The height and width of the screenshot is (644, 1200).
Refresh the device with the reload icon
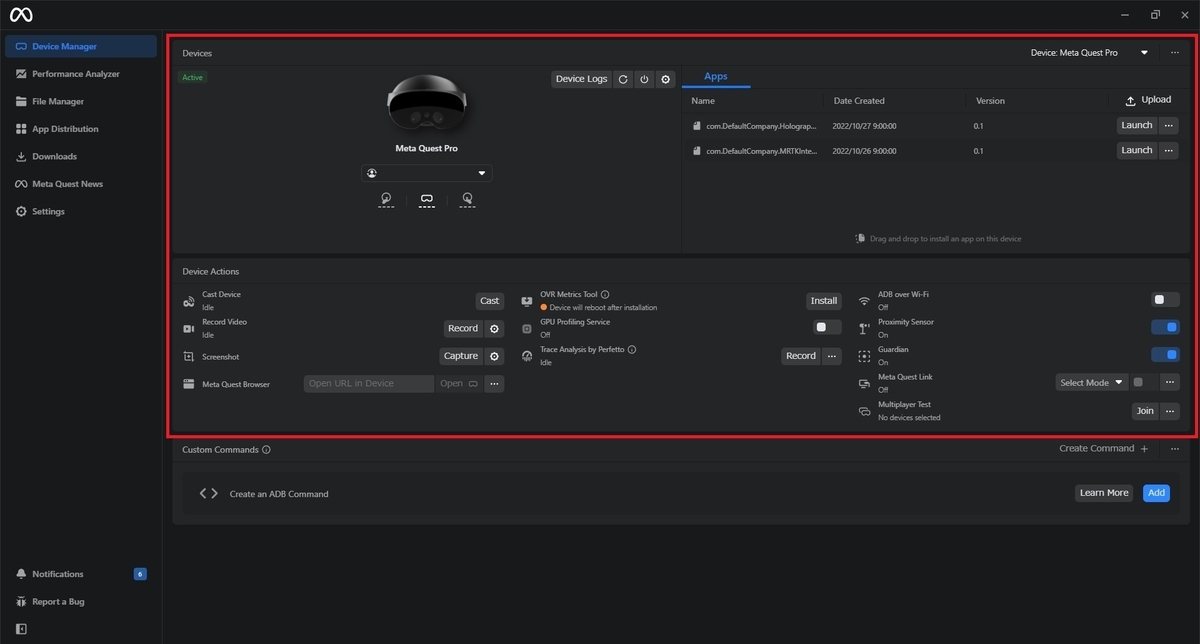click(x=623, y=79)
